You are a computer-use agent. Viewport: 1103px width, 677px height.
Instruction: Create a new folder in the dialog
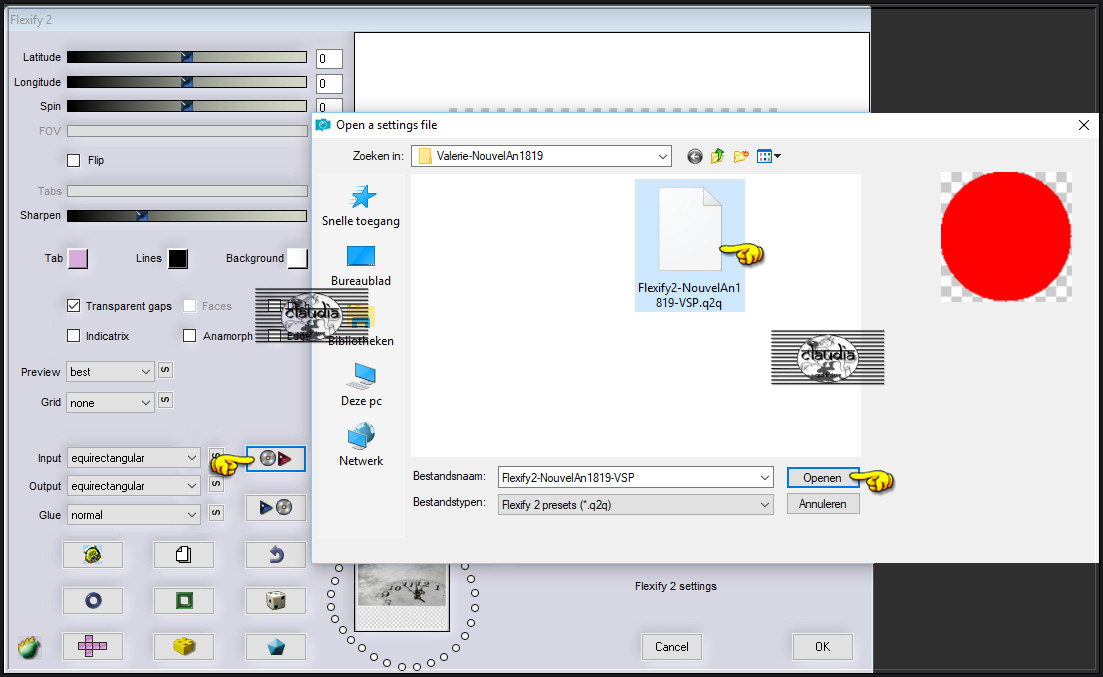point(741,156)
